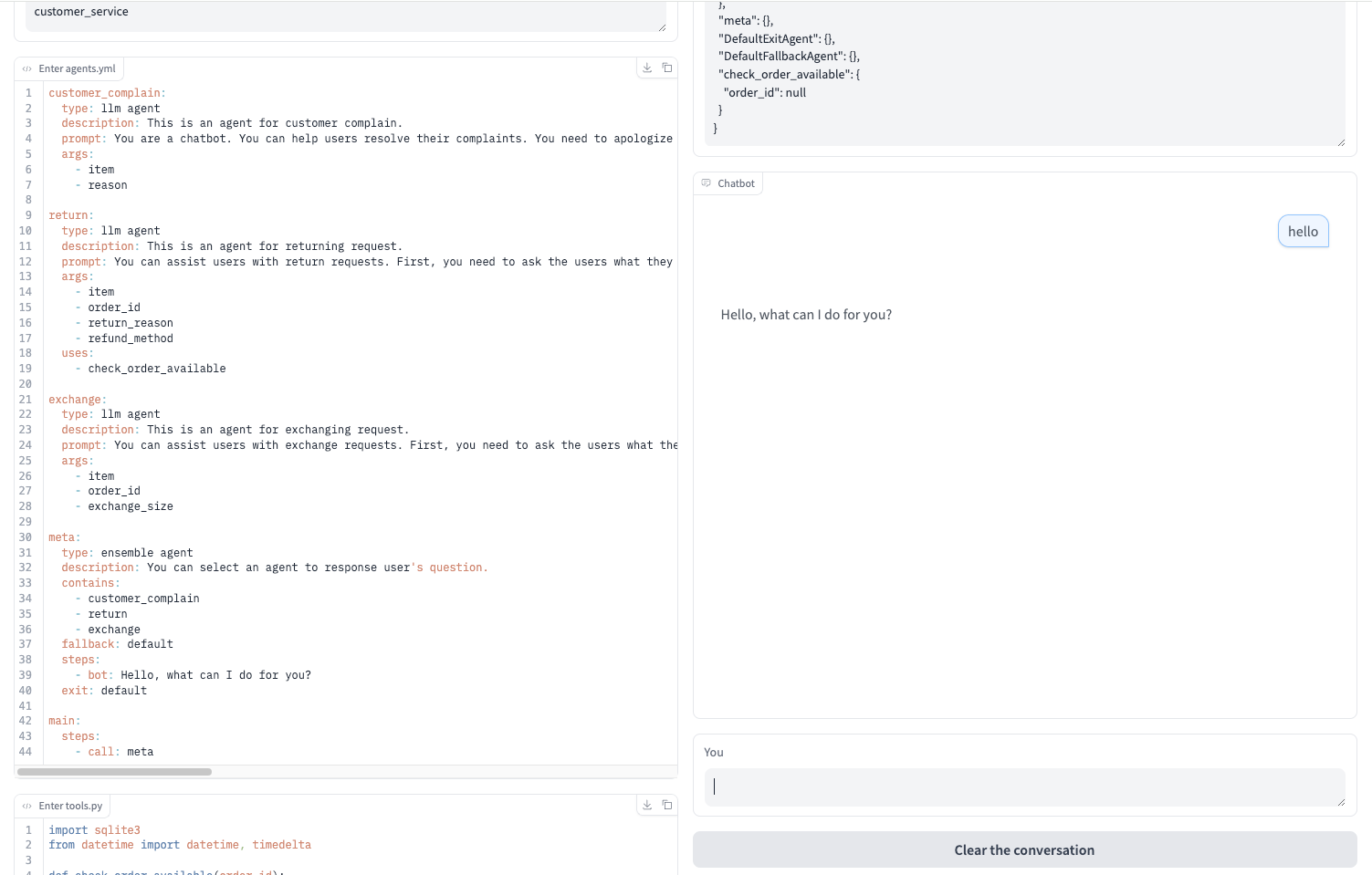The image size is (1372, 875).
Task: Click 'description: This is an agent for returning request.'
Action: [232, 246]
